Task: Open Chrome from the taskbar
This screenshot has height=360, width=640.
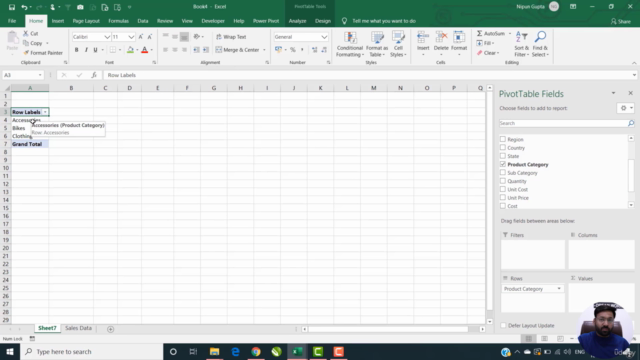Action: (x=256, y=351)
